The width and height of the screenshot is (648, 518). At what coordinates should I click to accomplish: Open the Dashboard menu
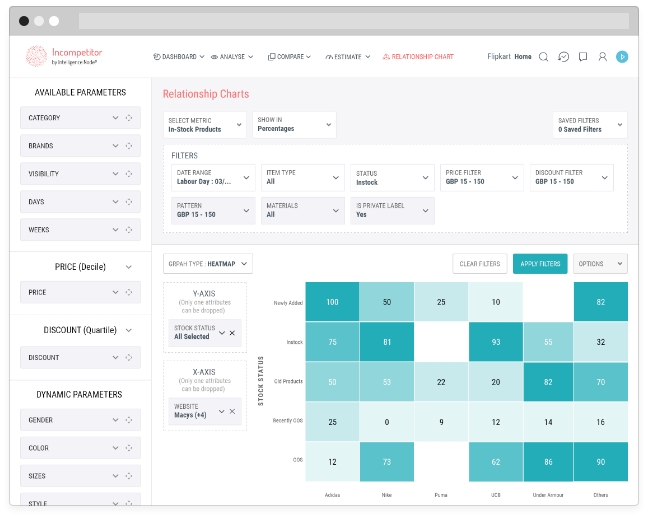pyautogui.click(x=179, y=57)
